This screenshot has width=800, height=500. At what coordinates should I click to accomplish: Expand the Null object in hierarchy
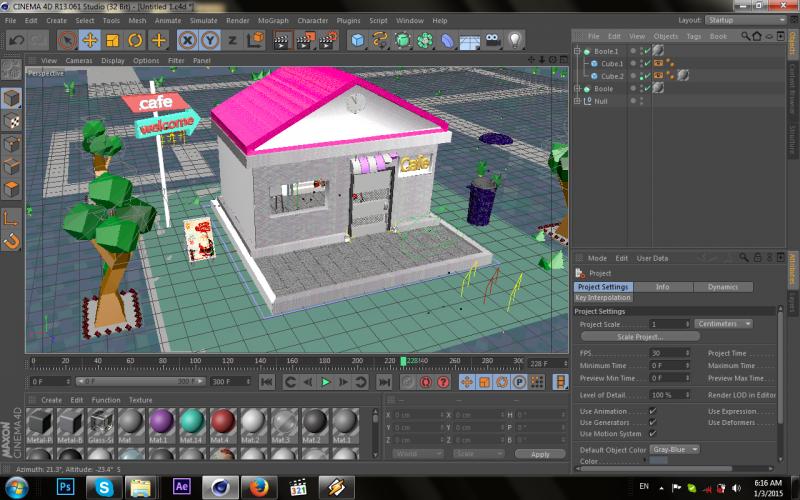pyautogui.click(x=579, y=101)
